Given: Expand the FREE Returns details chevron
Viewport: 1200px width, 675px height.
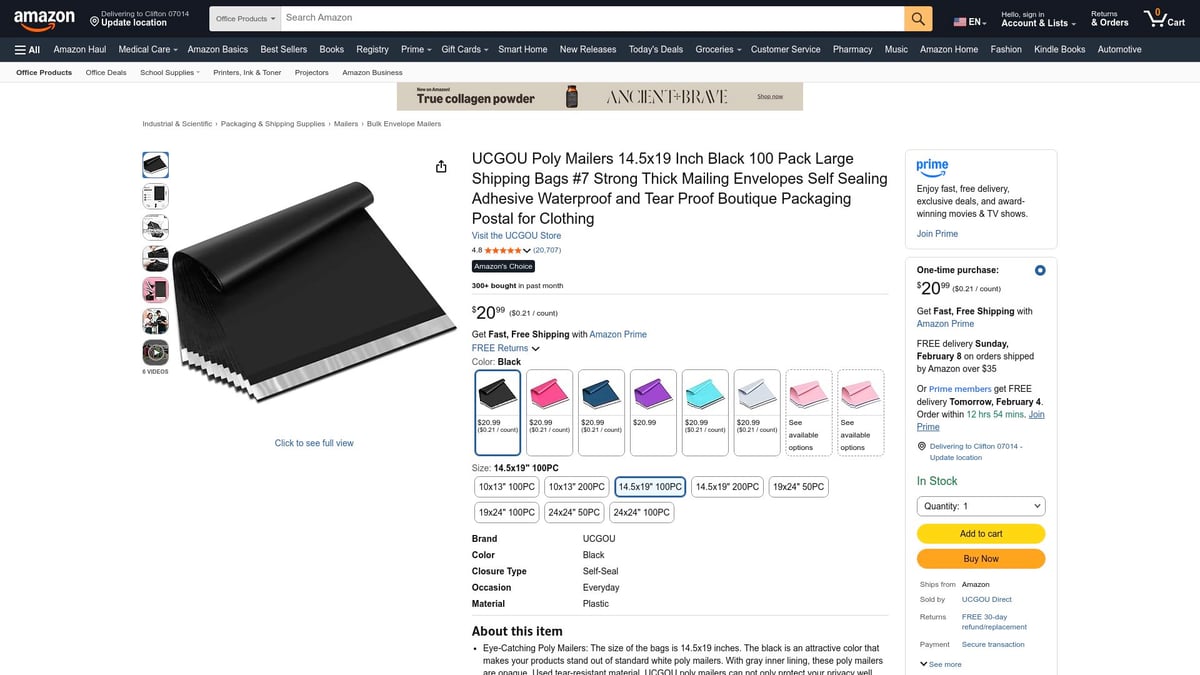Looking at the screenshot, I should (536, 348).
